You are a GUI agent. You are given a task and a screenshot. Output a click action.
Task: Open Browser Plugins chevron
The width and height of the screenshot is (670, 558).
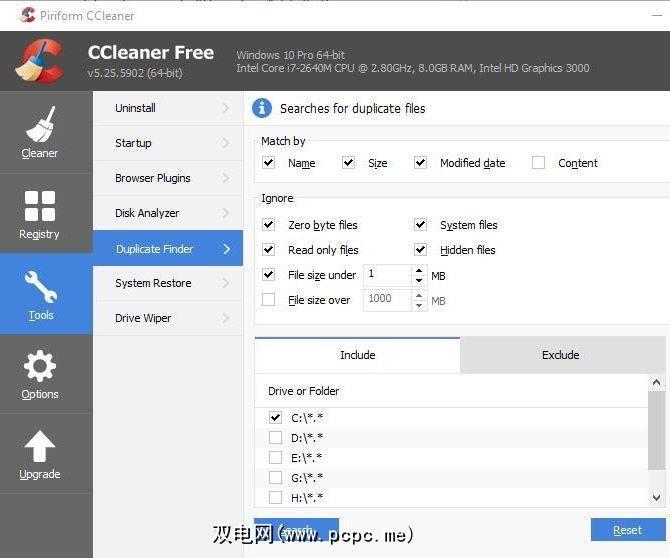226,178
